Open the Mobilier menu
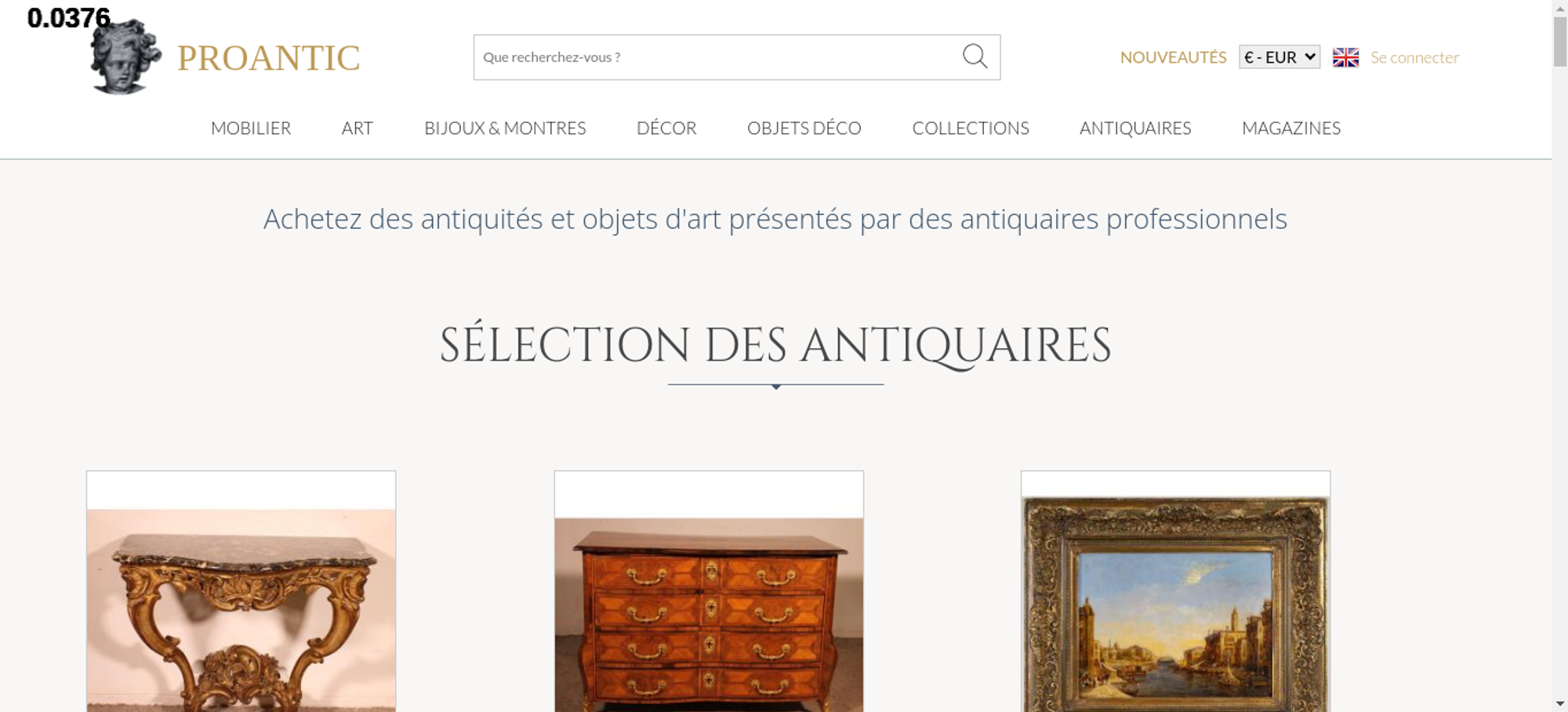The width and height of the screenshot is (1568, 712). point(251,128)
